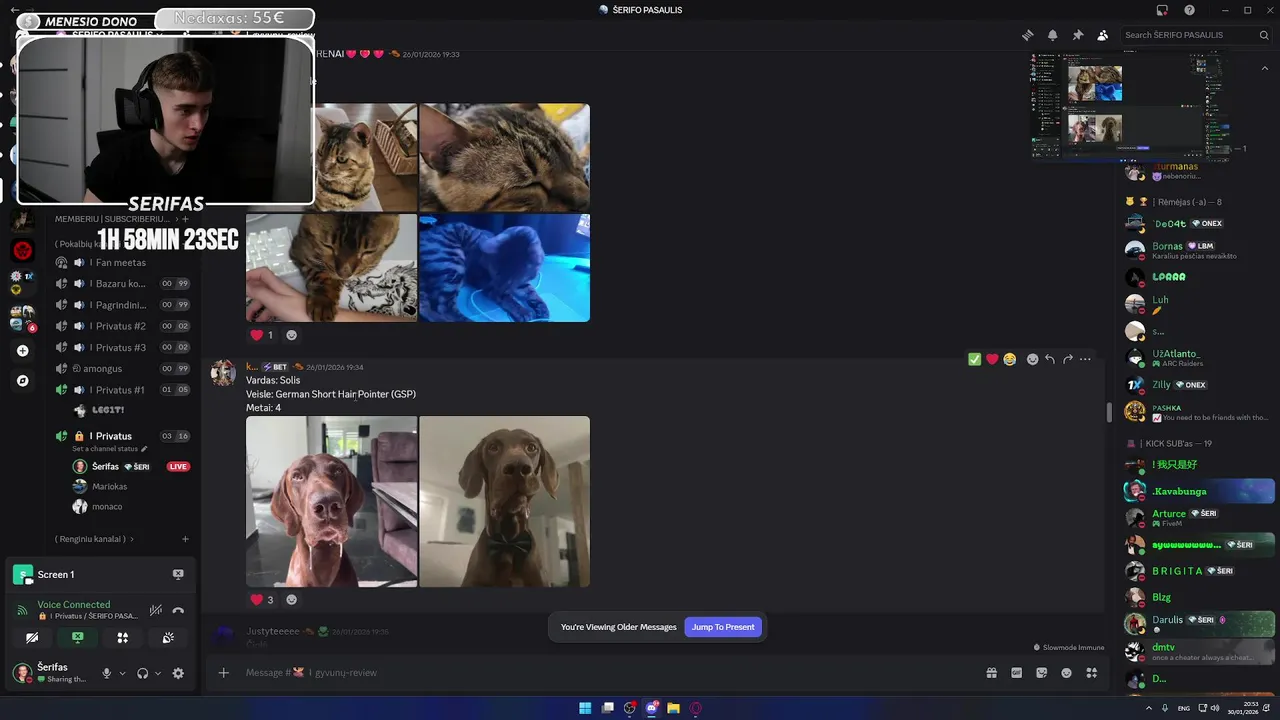1280x720 pixels.
Task: Click the Jump To Present button
Action: [723, 627]
